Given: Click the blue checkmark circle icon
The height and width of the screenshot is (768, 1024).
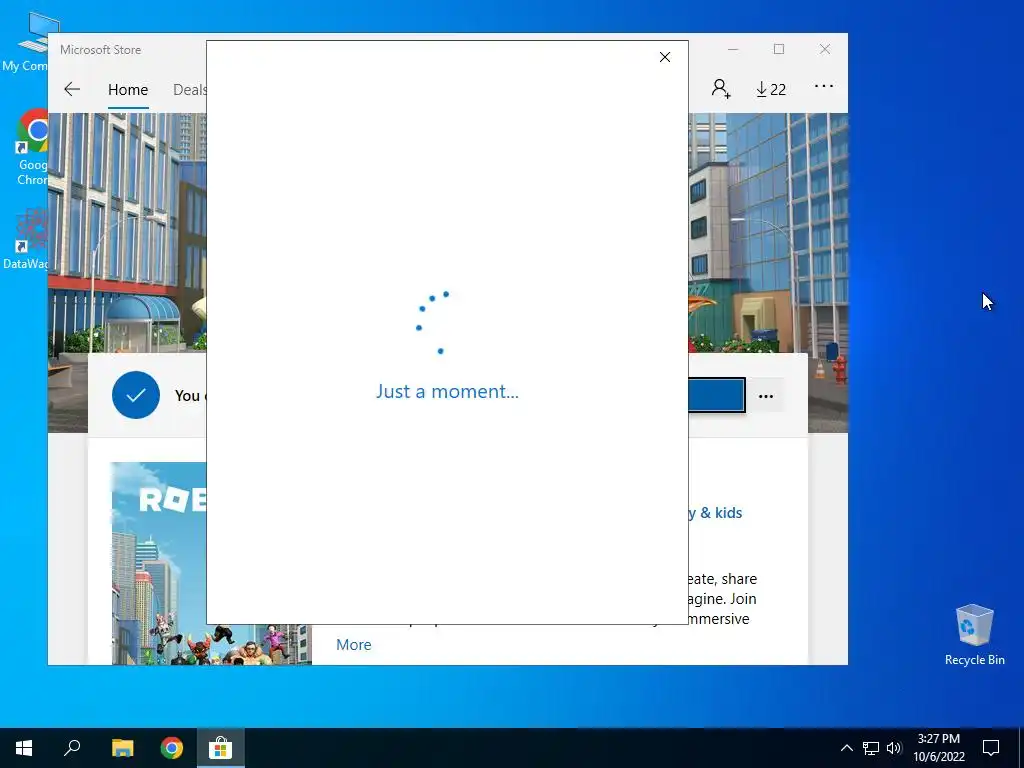Looking at the screenshot, I should click(136, 395).
